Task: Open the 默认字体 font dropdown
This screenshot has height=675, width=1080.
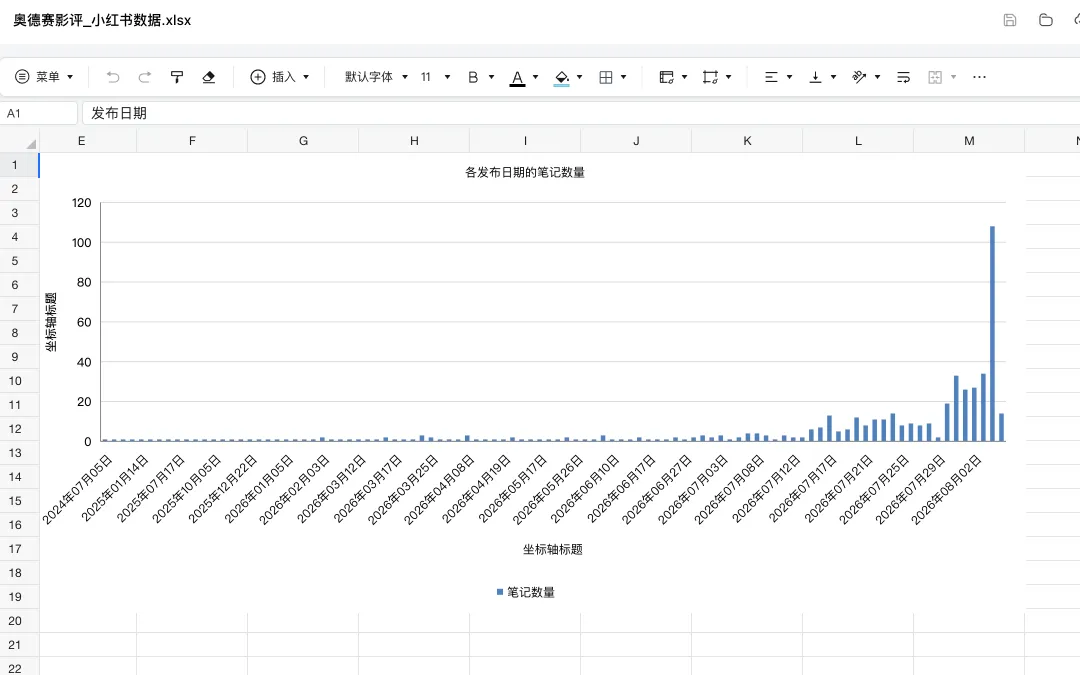Action: (x=376, y=77)
